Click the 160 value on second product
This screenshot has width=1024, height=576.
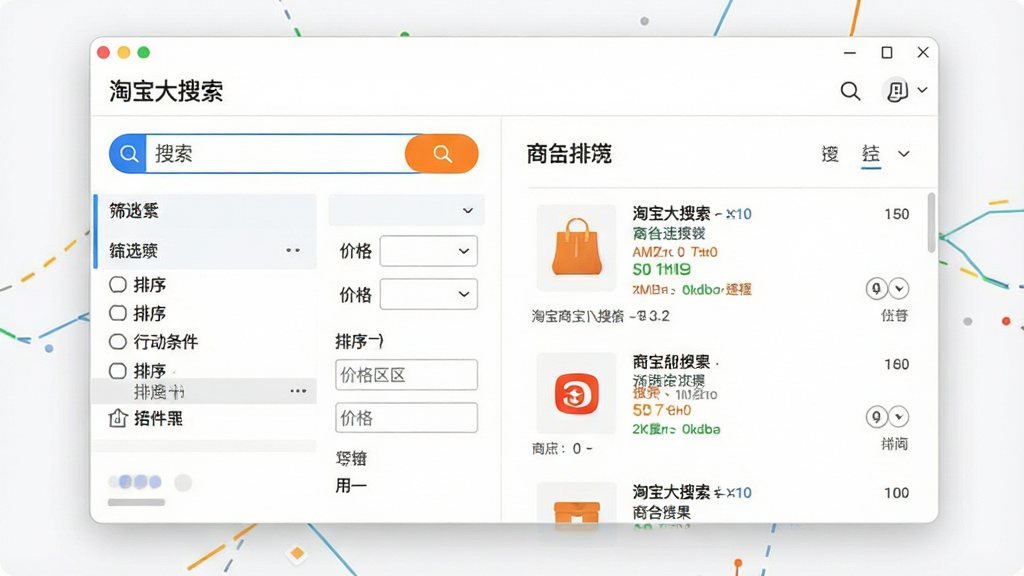[x=897, y=364]
